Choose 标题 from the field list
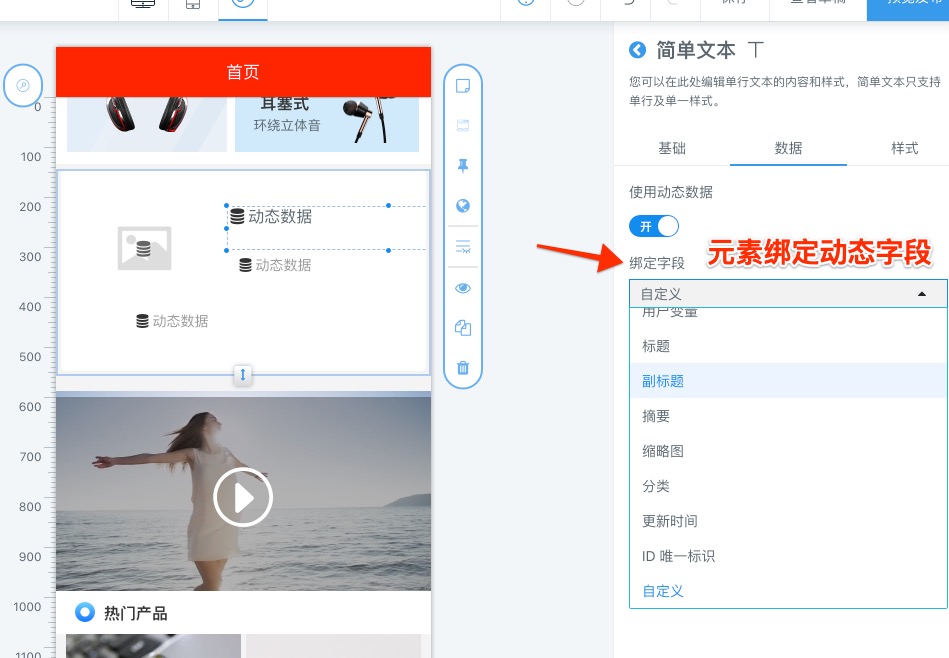The height and width of the screenshot is (658, 949). pyautogui.click(x=789, y=346)
